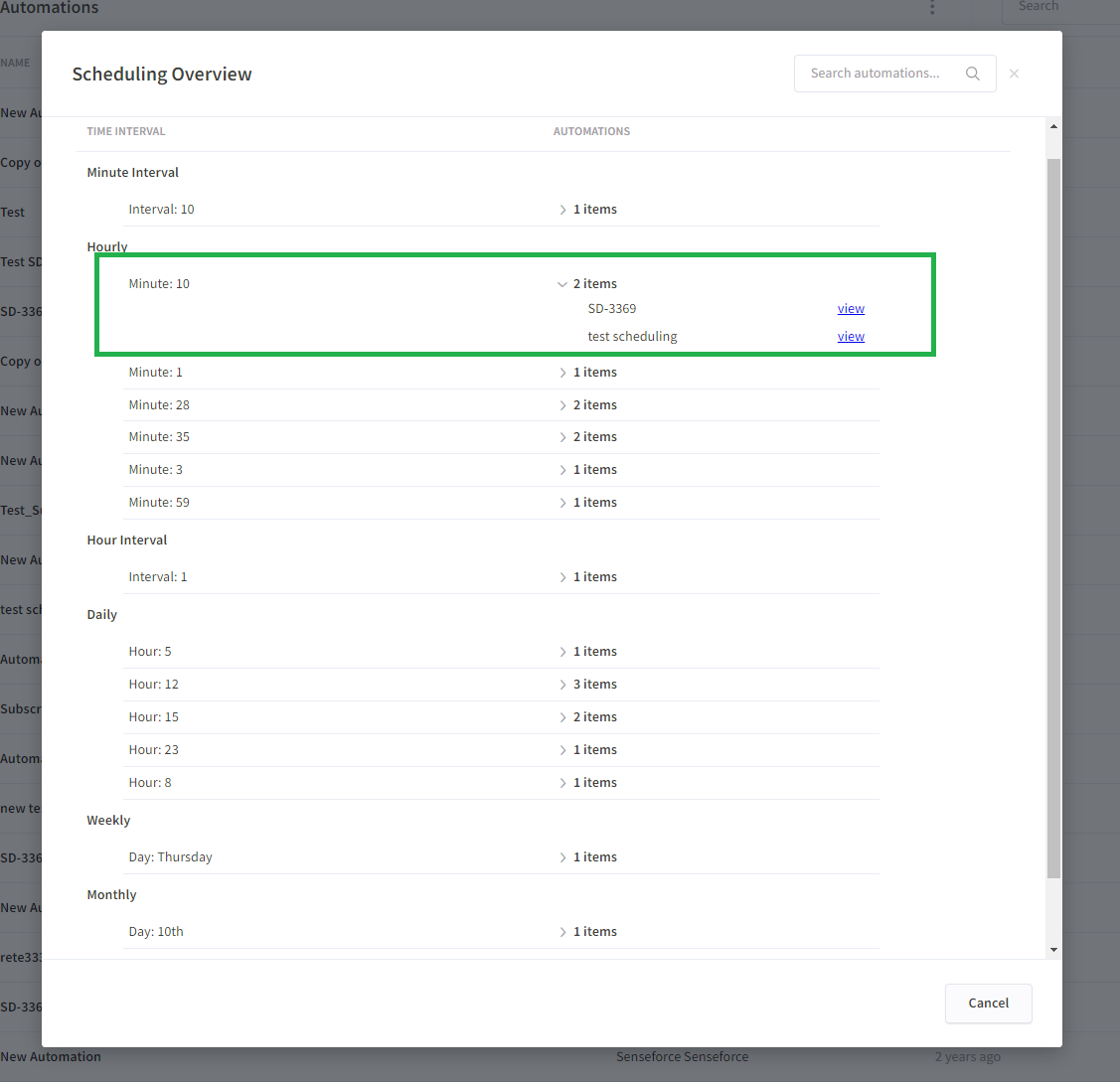The height and width of the screenshot is (1082, 1120).
Task: Expand the Daily Hour: 23 row
Action: (562, 750)
